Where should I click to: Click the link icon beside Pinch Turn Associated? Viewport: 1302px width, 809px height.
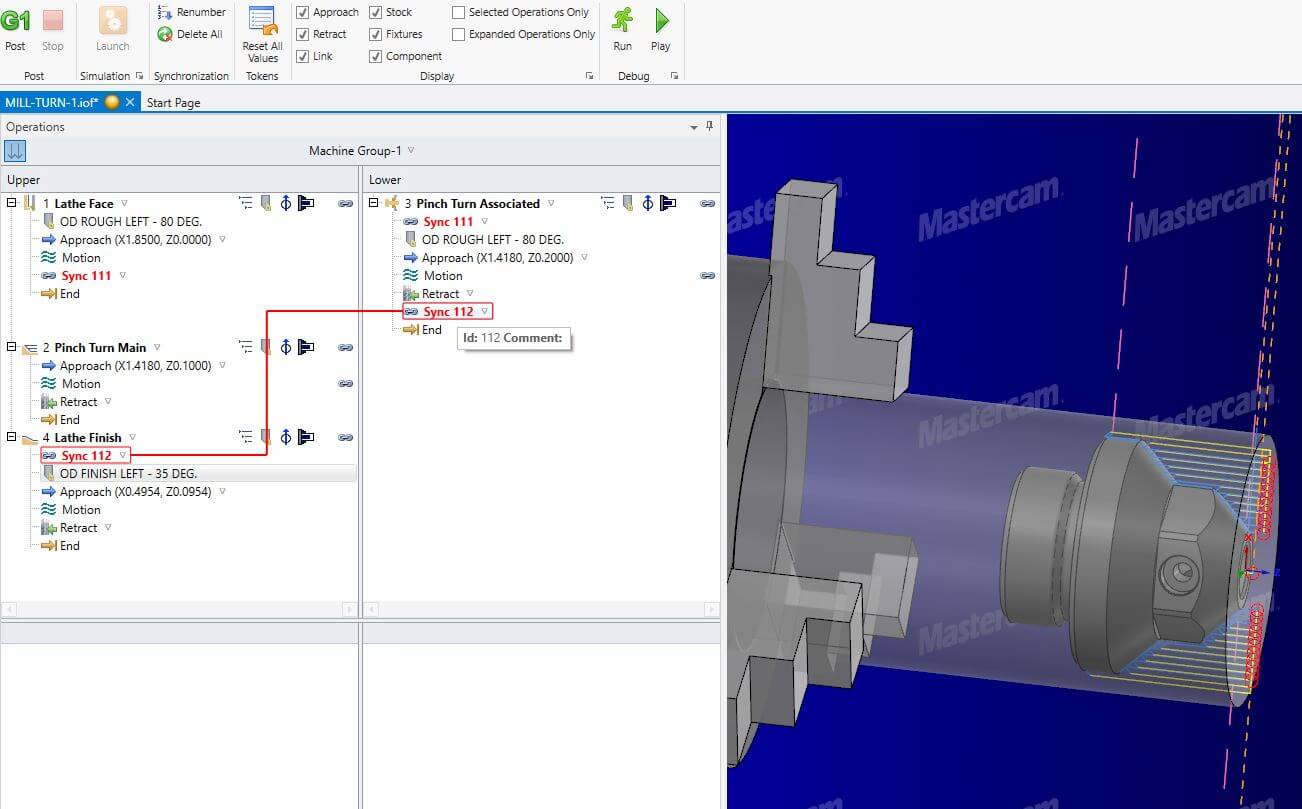(708, 203)
